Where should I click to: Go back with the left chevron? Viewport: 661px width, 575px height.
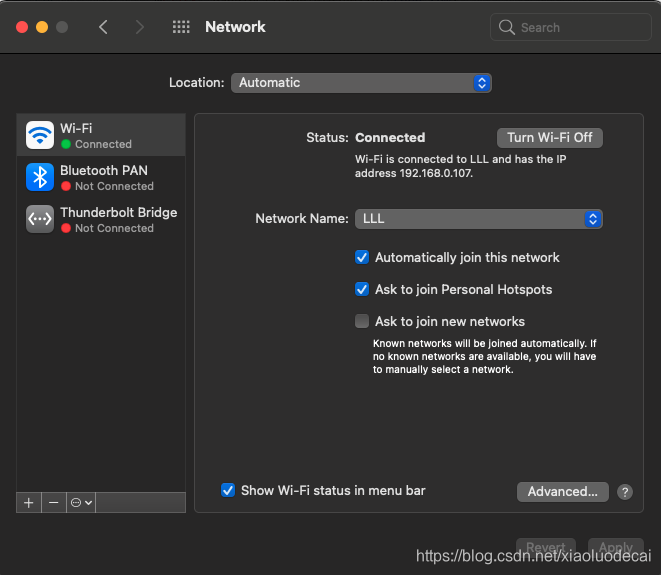point(103,27)
